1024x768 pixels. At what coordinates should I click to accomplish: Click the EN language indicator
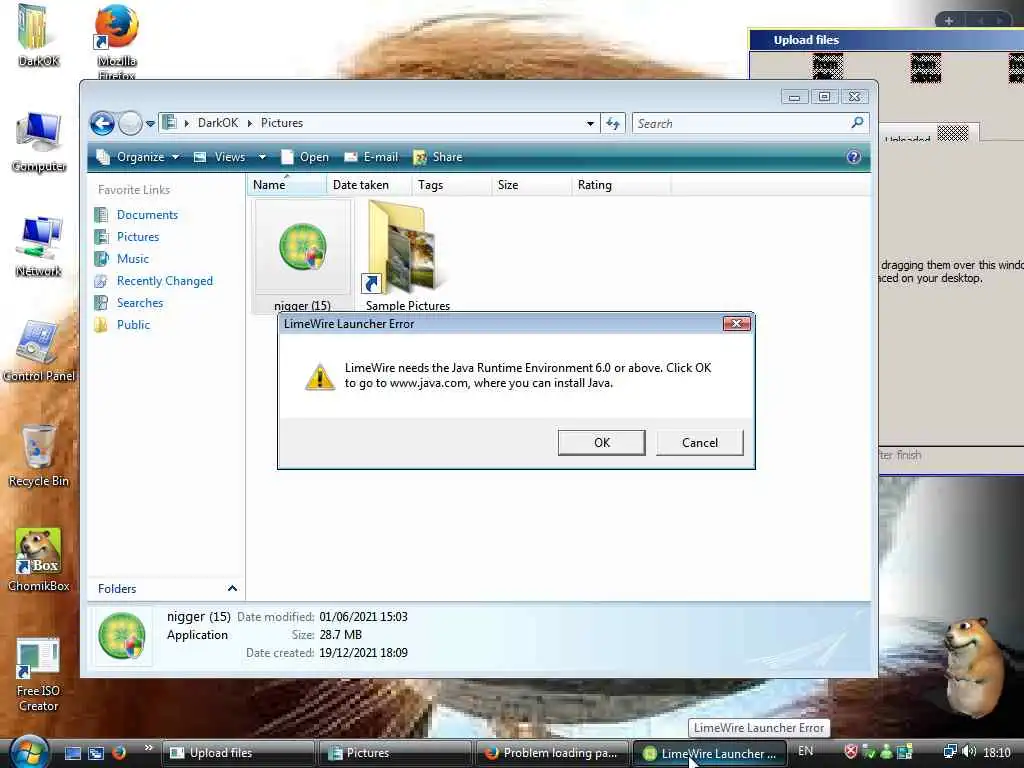(806, 751)
